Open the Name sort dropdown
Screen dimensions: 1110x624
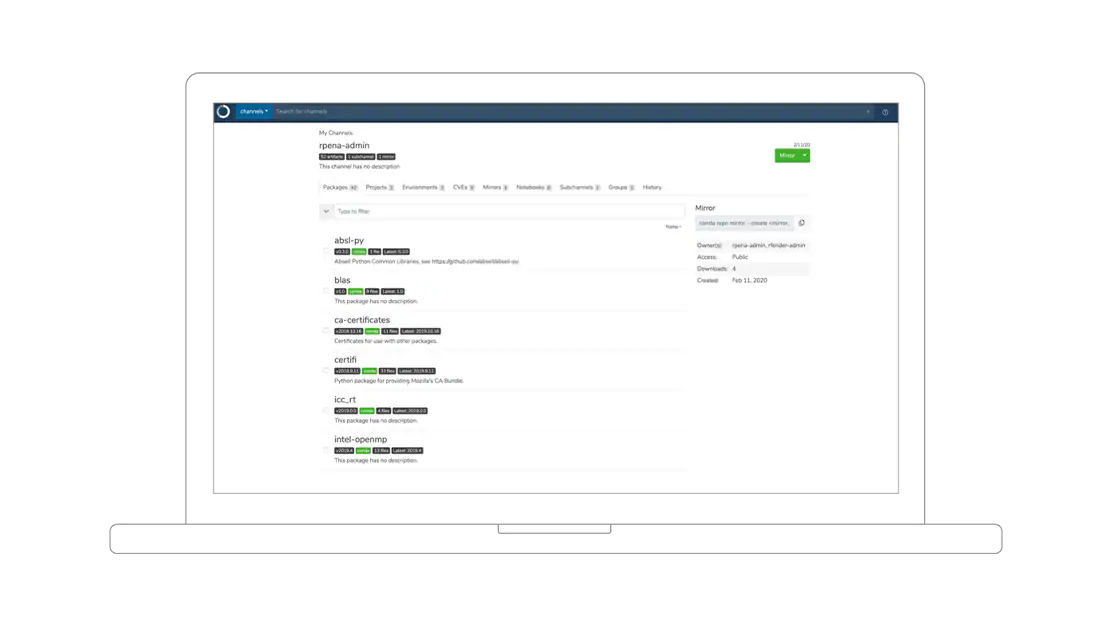click(x=673, y=227)
